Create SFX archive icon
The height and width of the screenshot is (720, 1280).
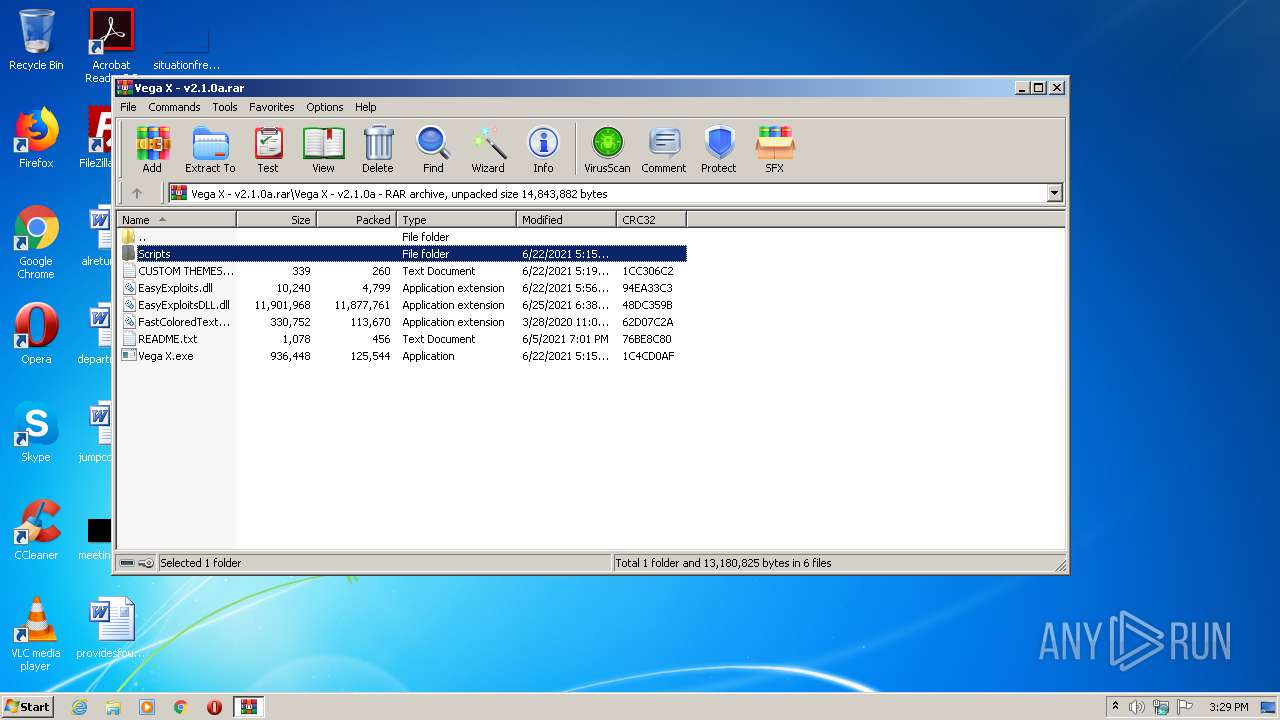point(775,150)
